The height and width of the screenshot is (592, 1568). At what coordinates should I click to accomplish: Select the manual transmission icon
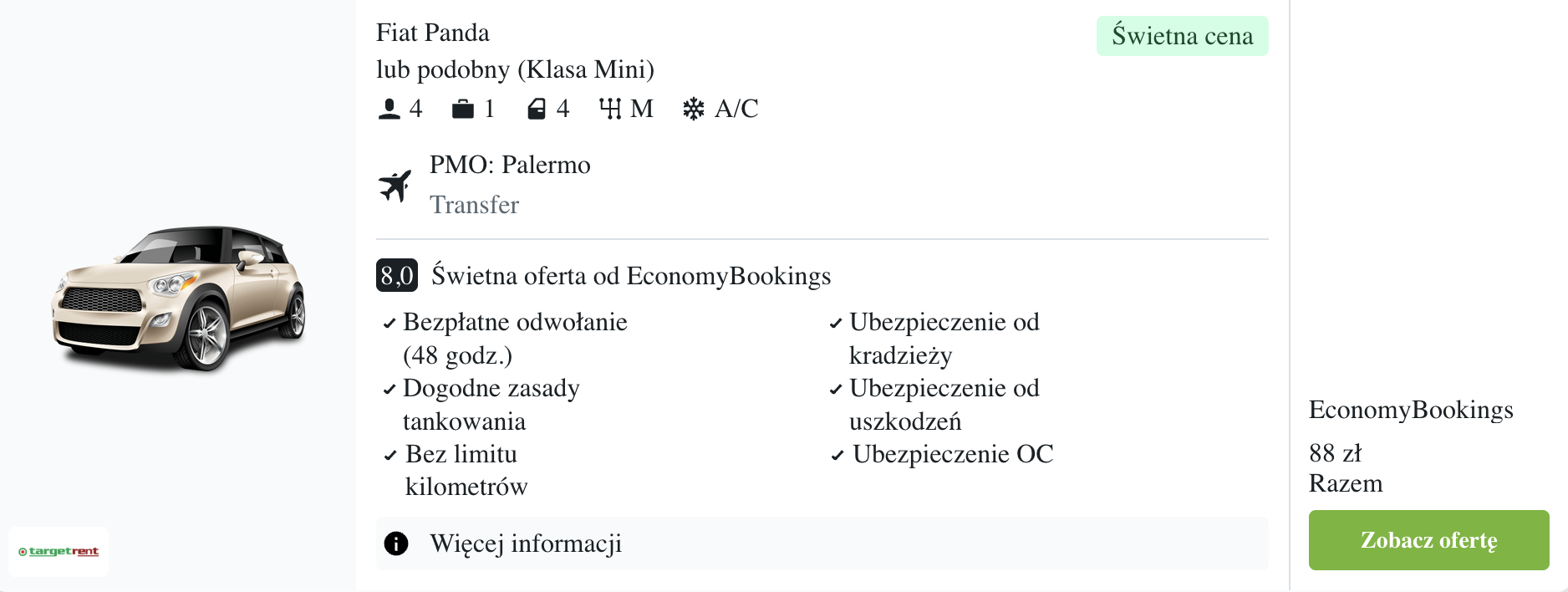[x=611, y=107]
